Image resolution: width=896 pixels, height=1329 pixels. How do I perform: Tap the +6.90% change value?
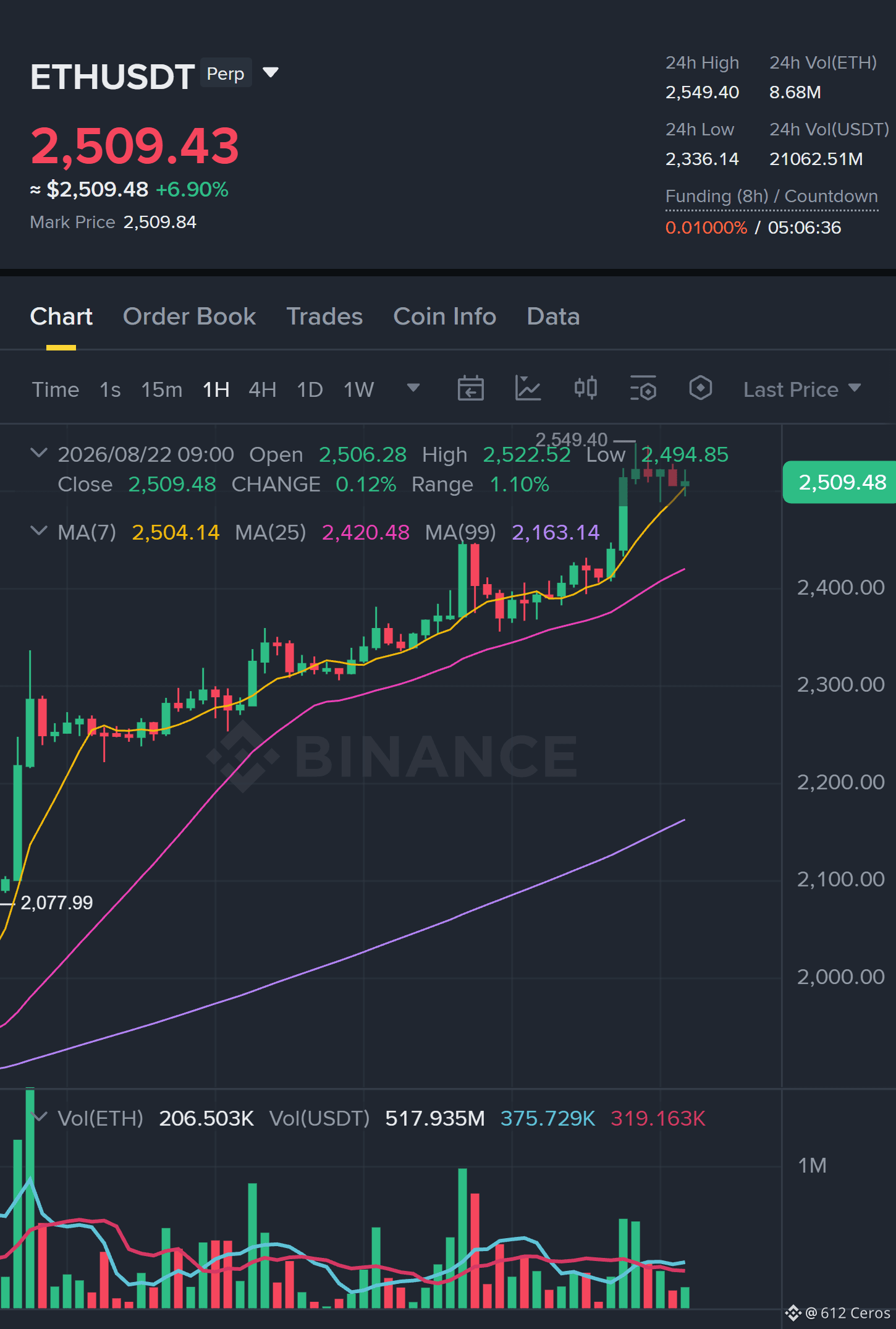point(192,189)
